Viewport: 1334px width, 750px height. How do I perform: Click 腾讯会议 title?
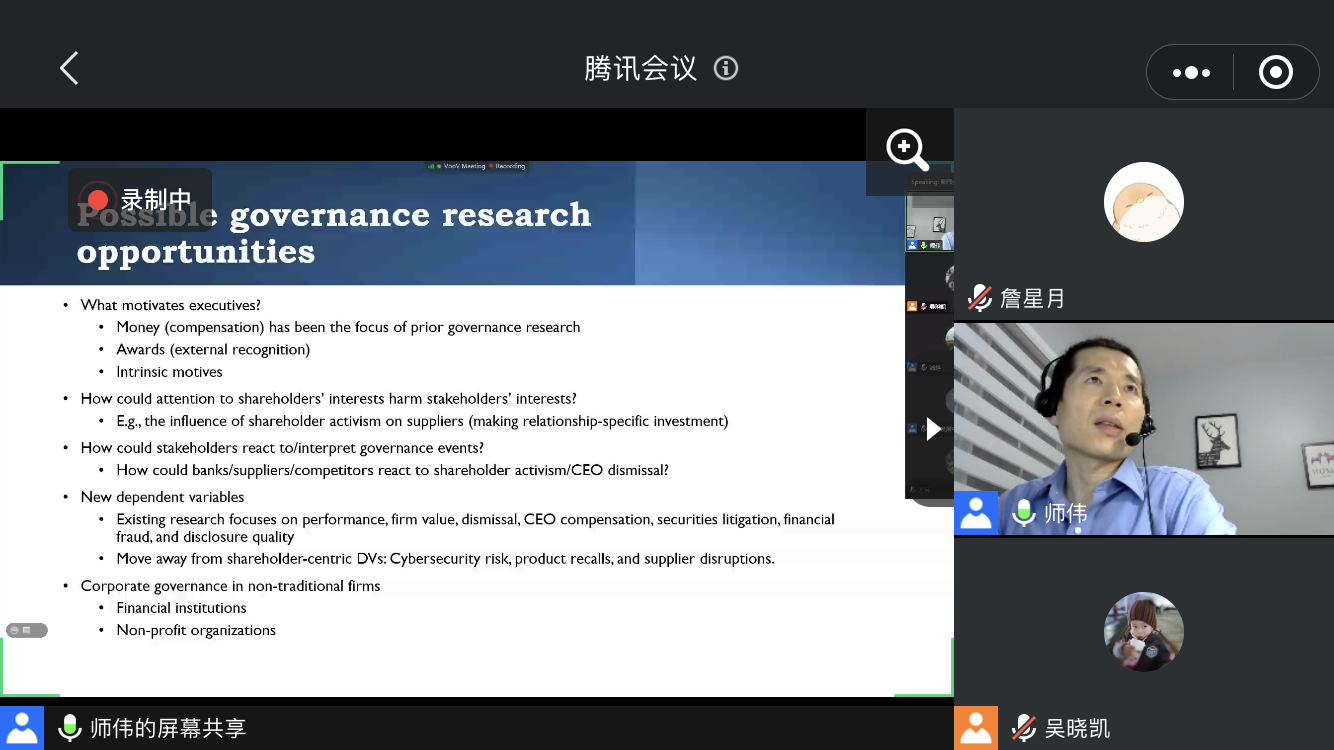click(641, 69)
